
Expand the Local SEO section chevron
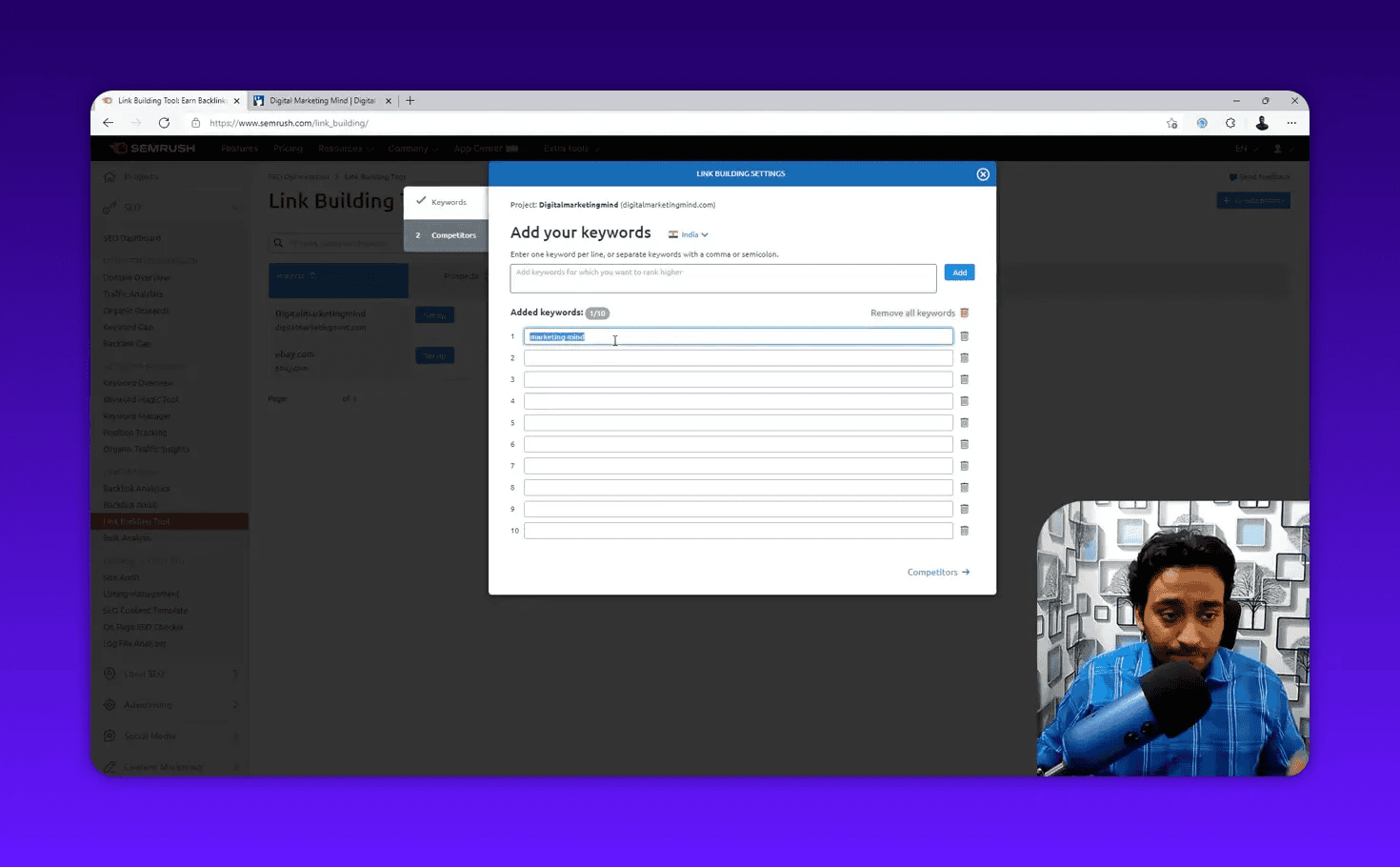(x=235, y=674)
